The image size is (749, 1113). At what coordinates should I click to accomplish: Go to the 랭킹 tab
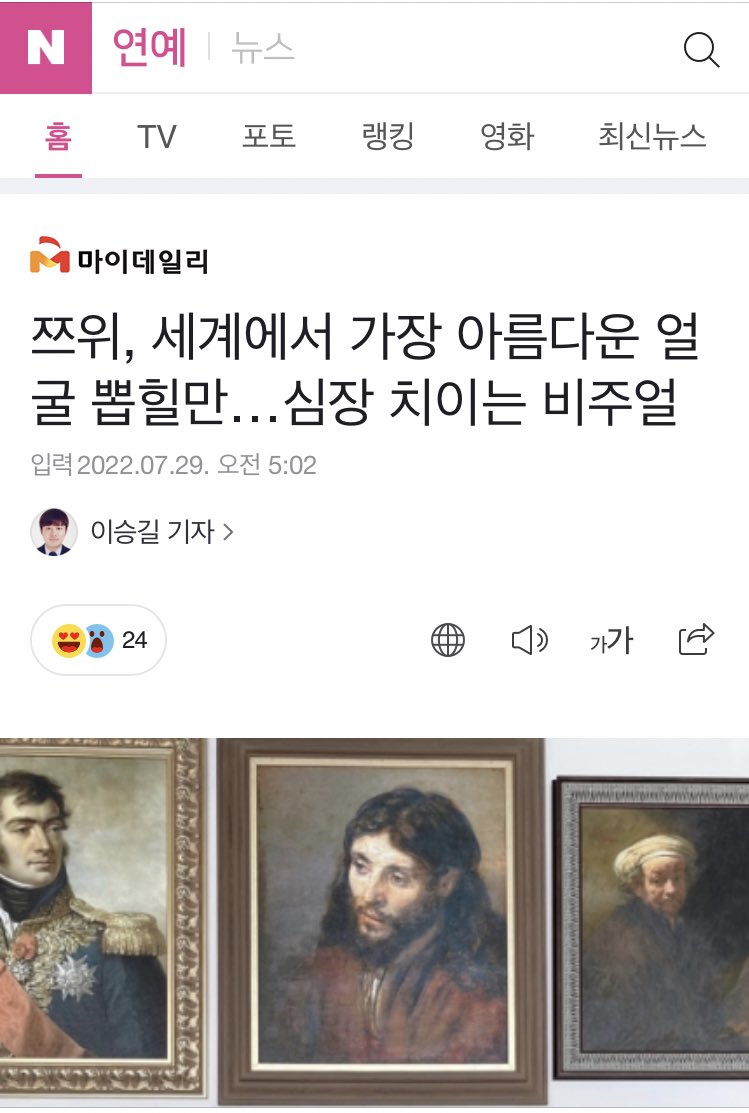388,136
